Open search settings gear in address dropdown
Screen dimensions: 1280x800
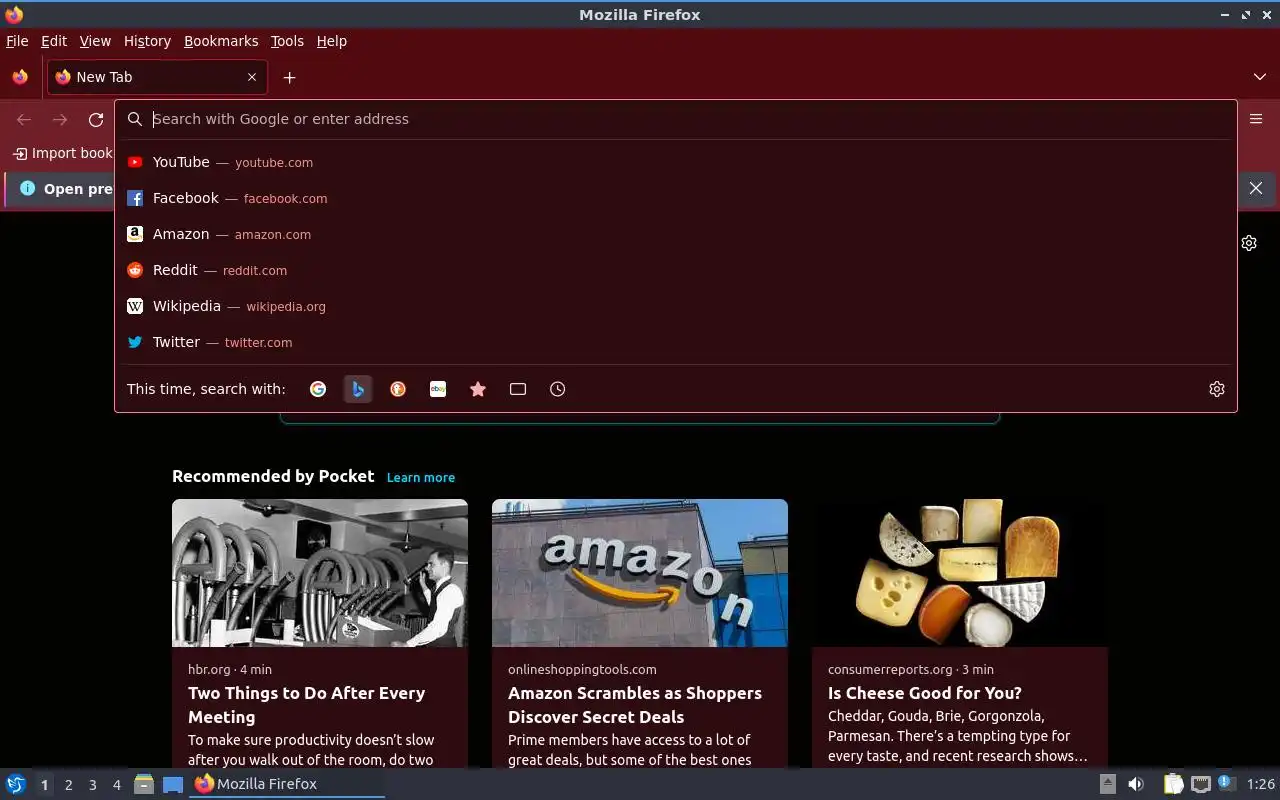[1217, 389]
